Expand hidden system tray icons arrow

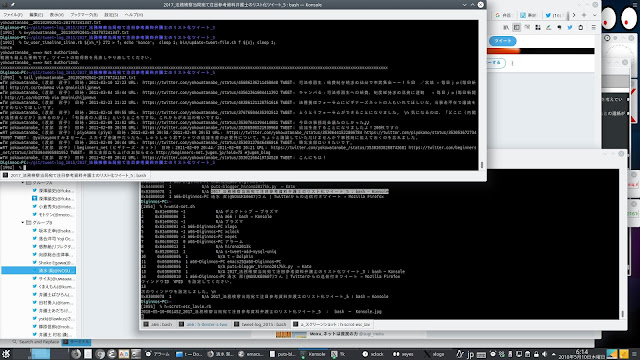pos(553,354)
